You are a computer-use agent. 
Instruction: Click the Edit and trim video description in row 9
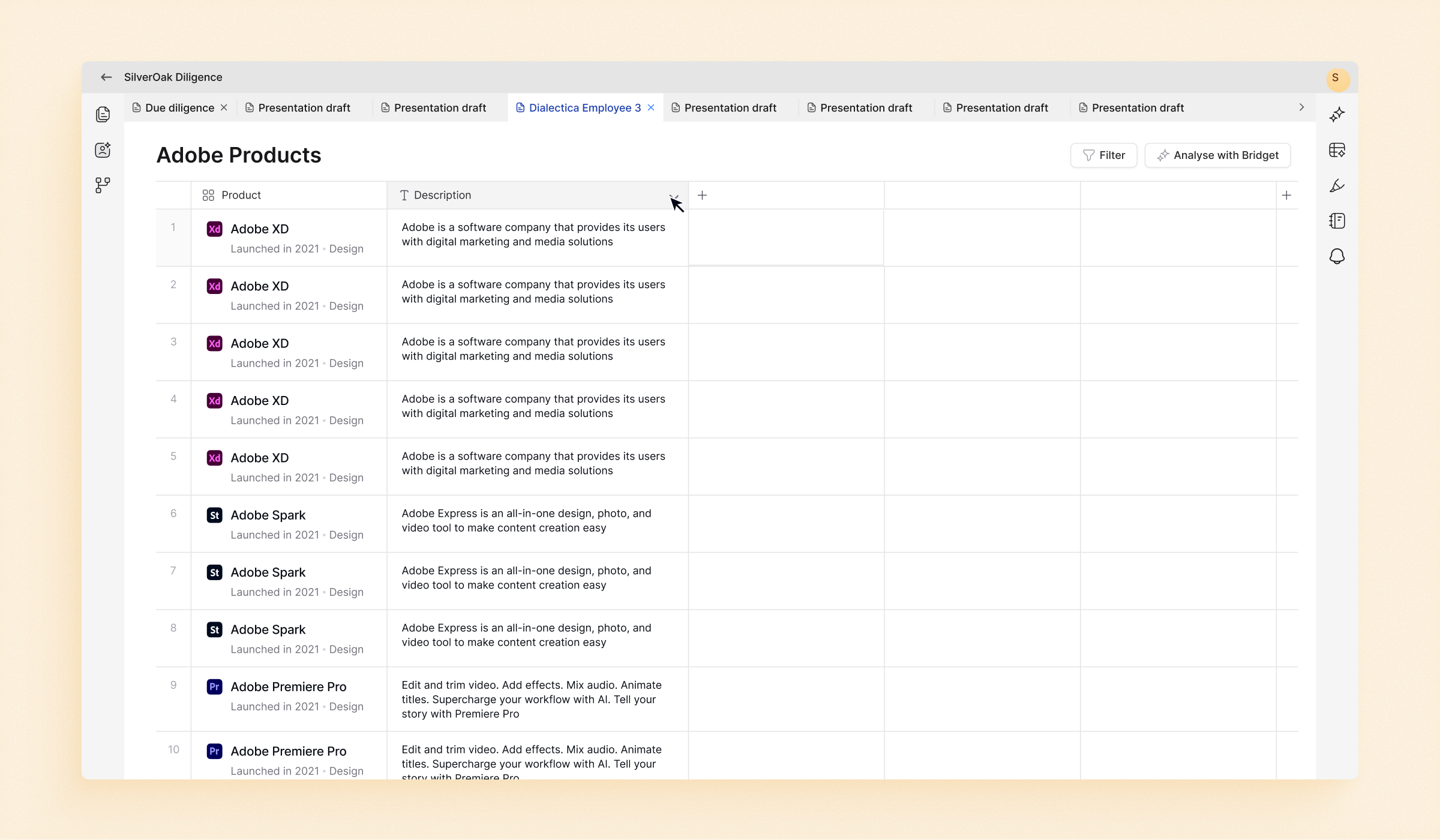(x=532, y=700)
